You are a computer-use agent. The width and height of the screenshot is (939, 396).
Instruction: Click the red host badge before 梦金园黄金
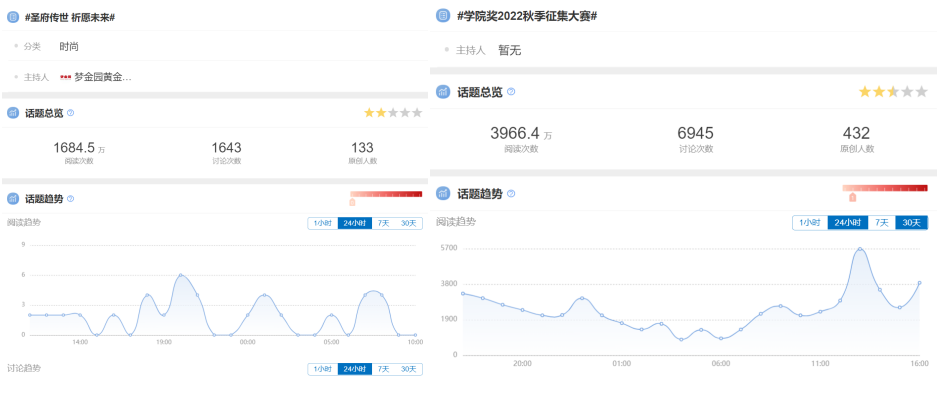click(66, 77)
